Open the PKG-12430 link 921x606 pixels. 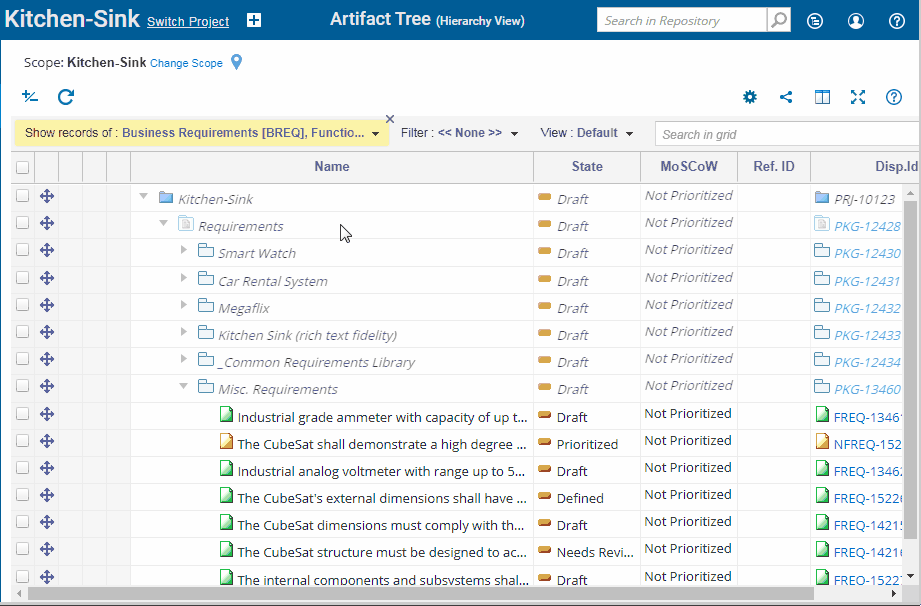(867, 253)
